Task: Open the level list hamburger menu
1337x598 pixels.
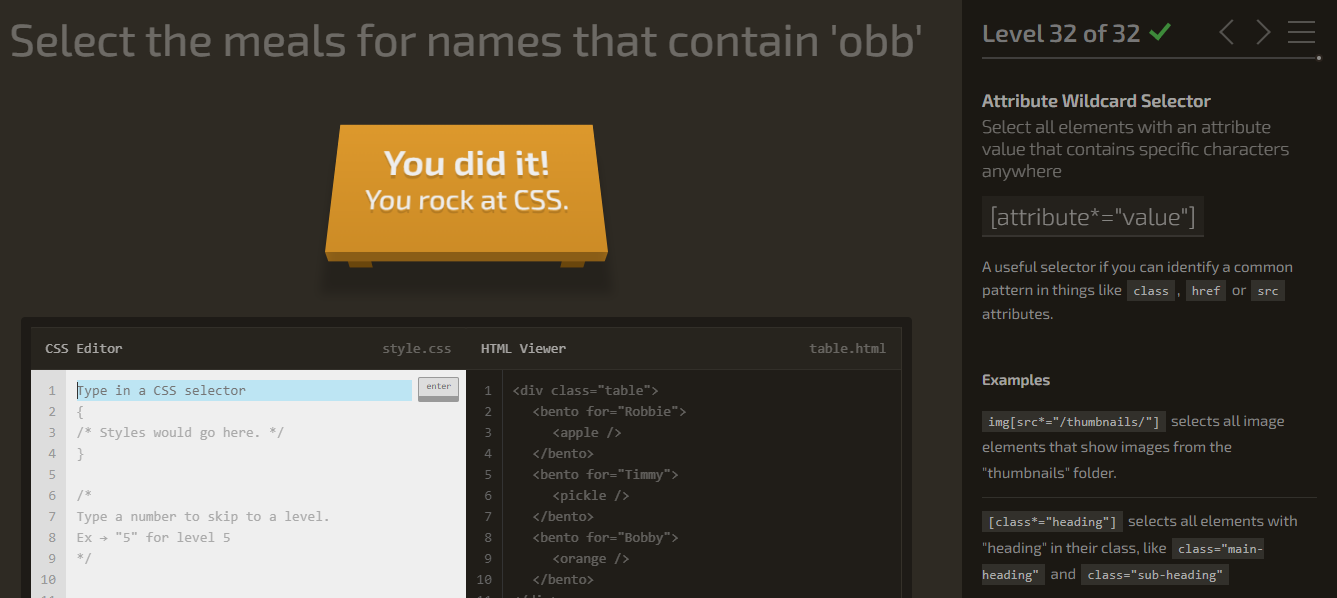Action: [x=1301, y=33]
